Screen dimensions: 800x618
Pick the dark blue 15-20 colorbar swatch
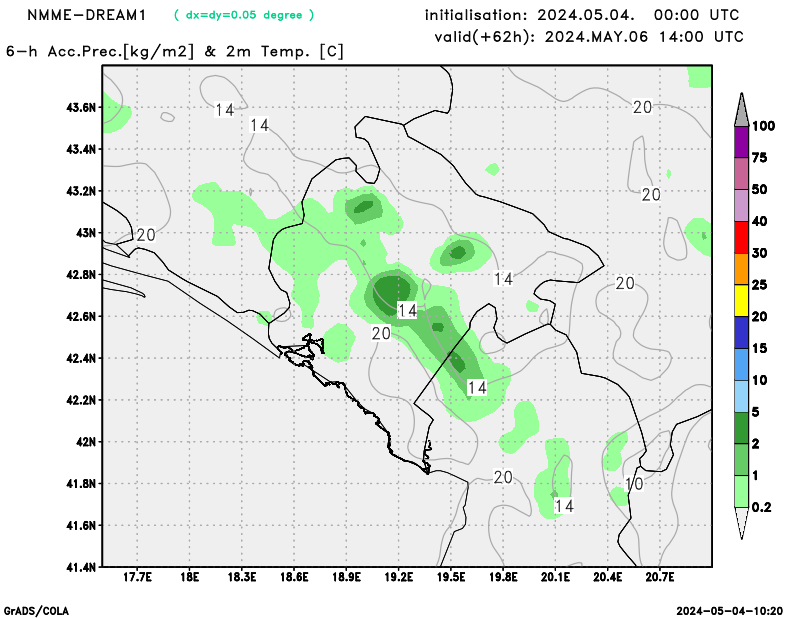741,333
